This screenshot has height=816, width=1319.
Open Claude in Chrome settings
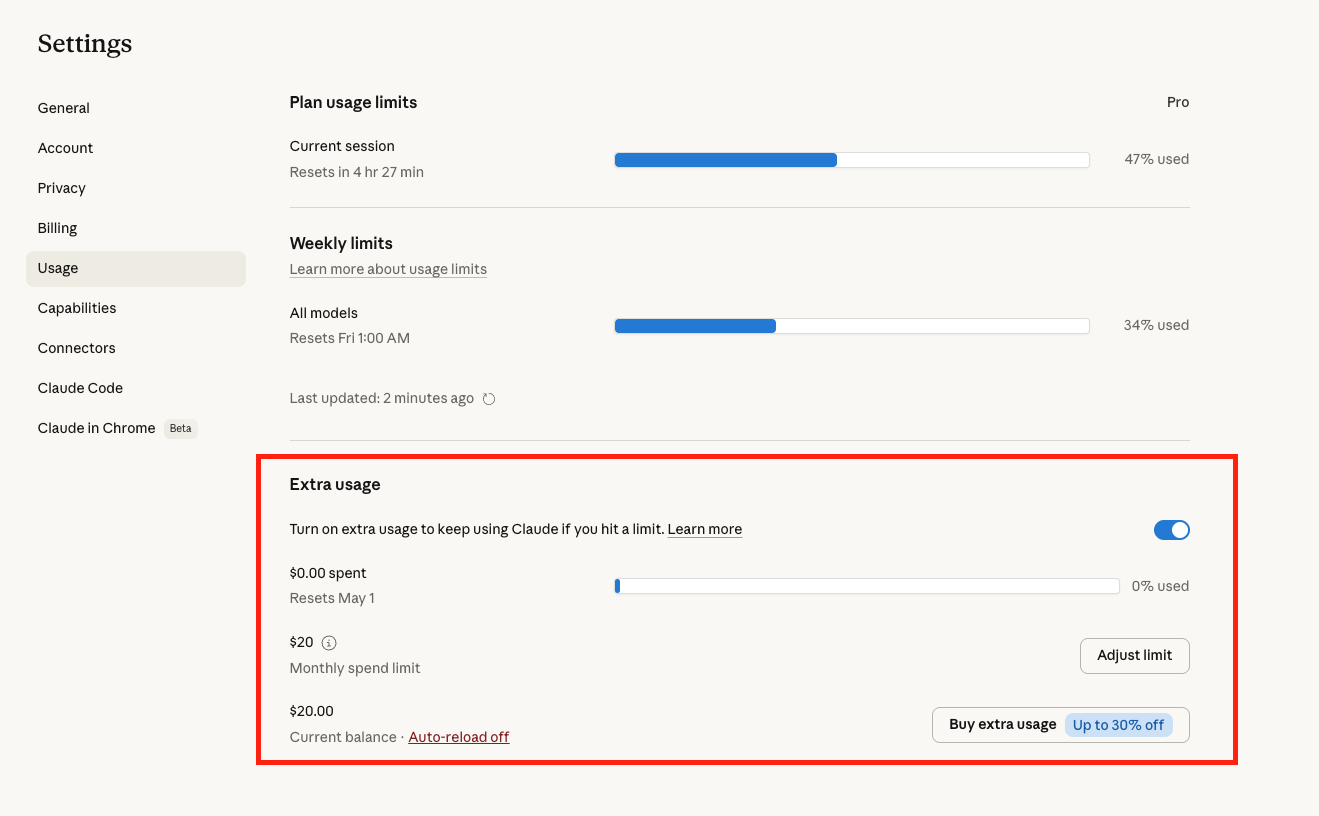click(x=97, y=428)
